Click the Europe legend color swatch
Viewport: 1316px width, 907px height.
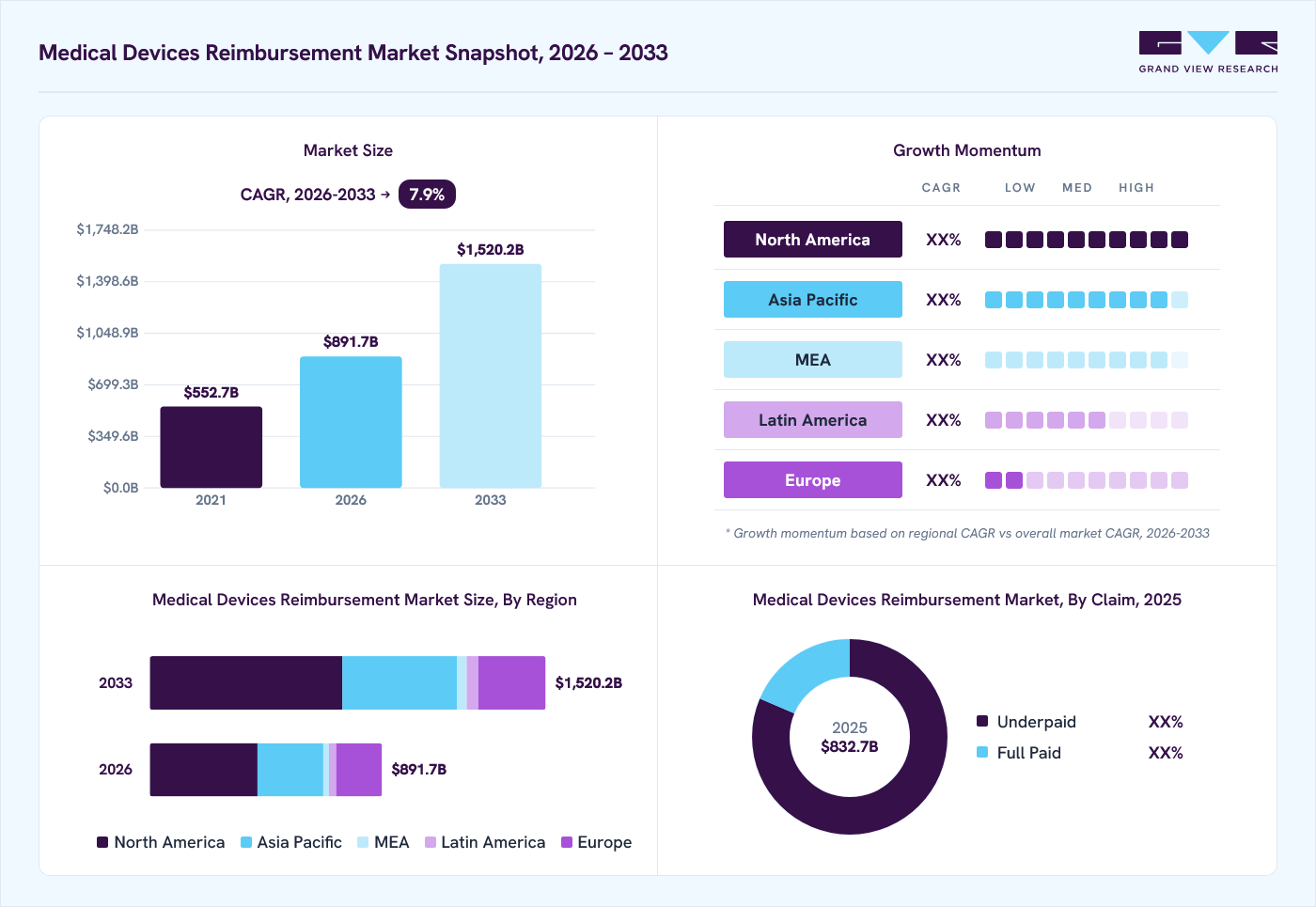point(567,842)
